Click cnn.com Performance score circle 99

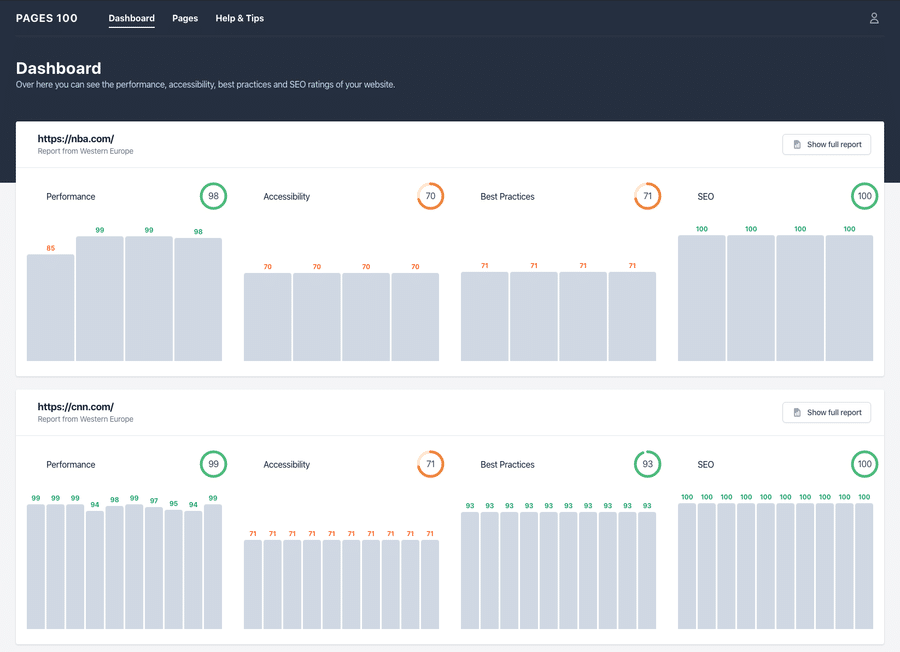coord(214,464)
